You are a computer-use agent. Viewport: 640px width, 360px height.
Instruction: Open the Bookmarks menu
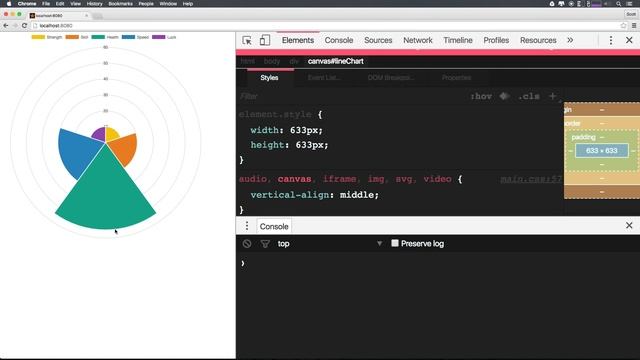pyautogui.click(x=120, y=4)
